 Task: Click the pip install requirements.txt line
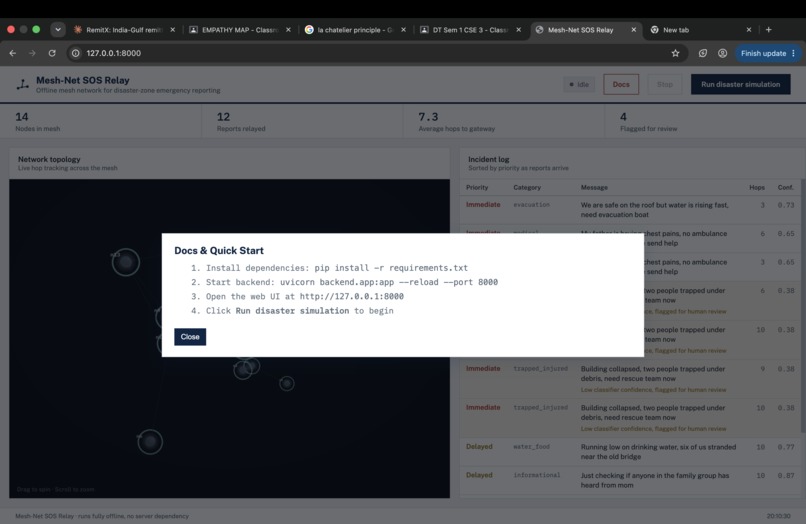[337, 268]
